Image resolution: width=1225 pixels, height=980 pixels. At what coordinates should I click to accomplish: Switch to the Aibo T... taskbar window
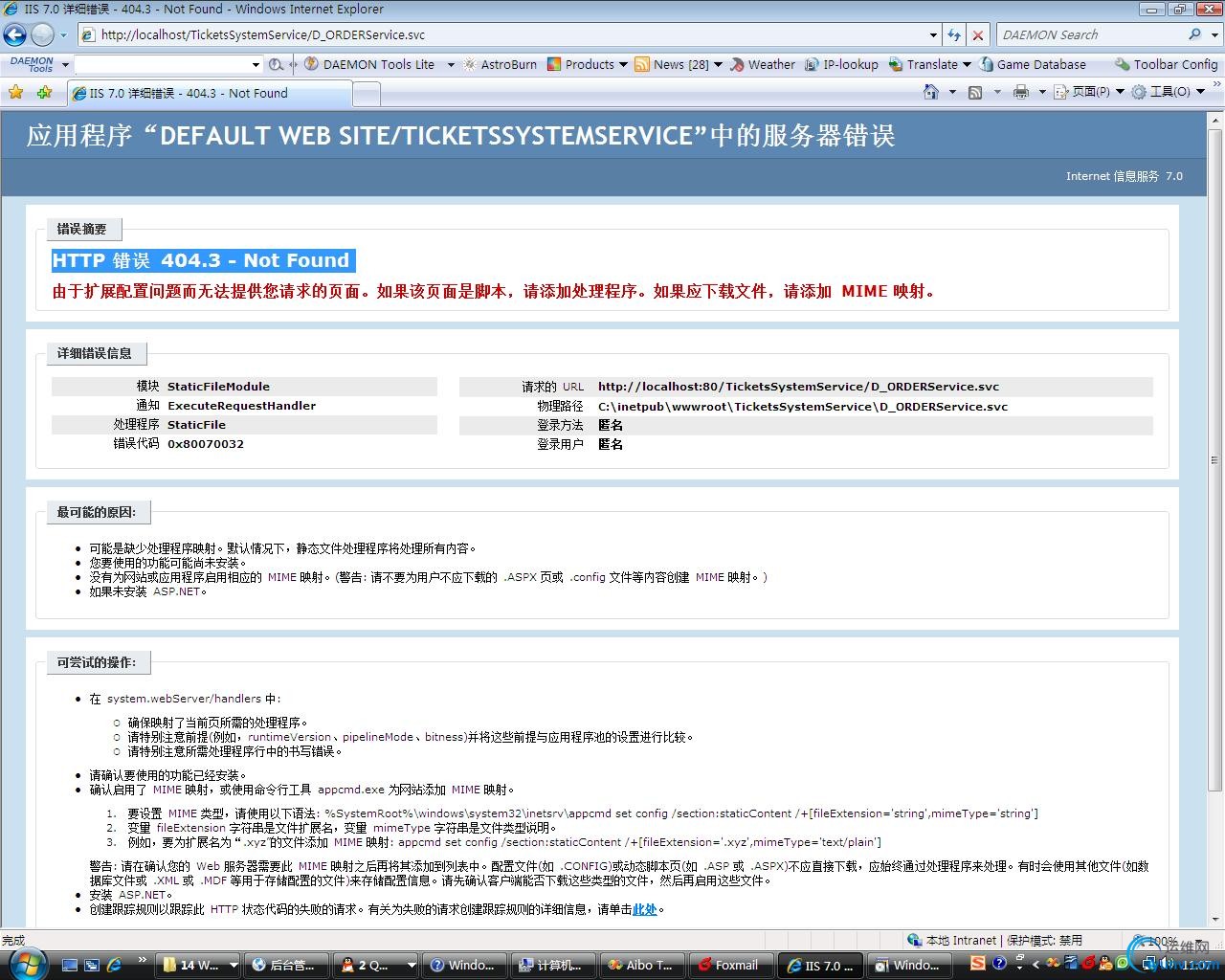pyautogui.click(x=642, y=965)
